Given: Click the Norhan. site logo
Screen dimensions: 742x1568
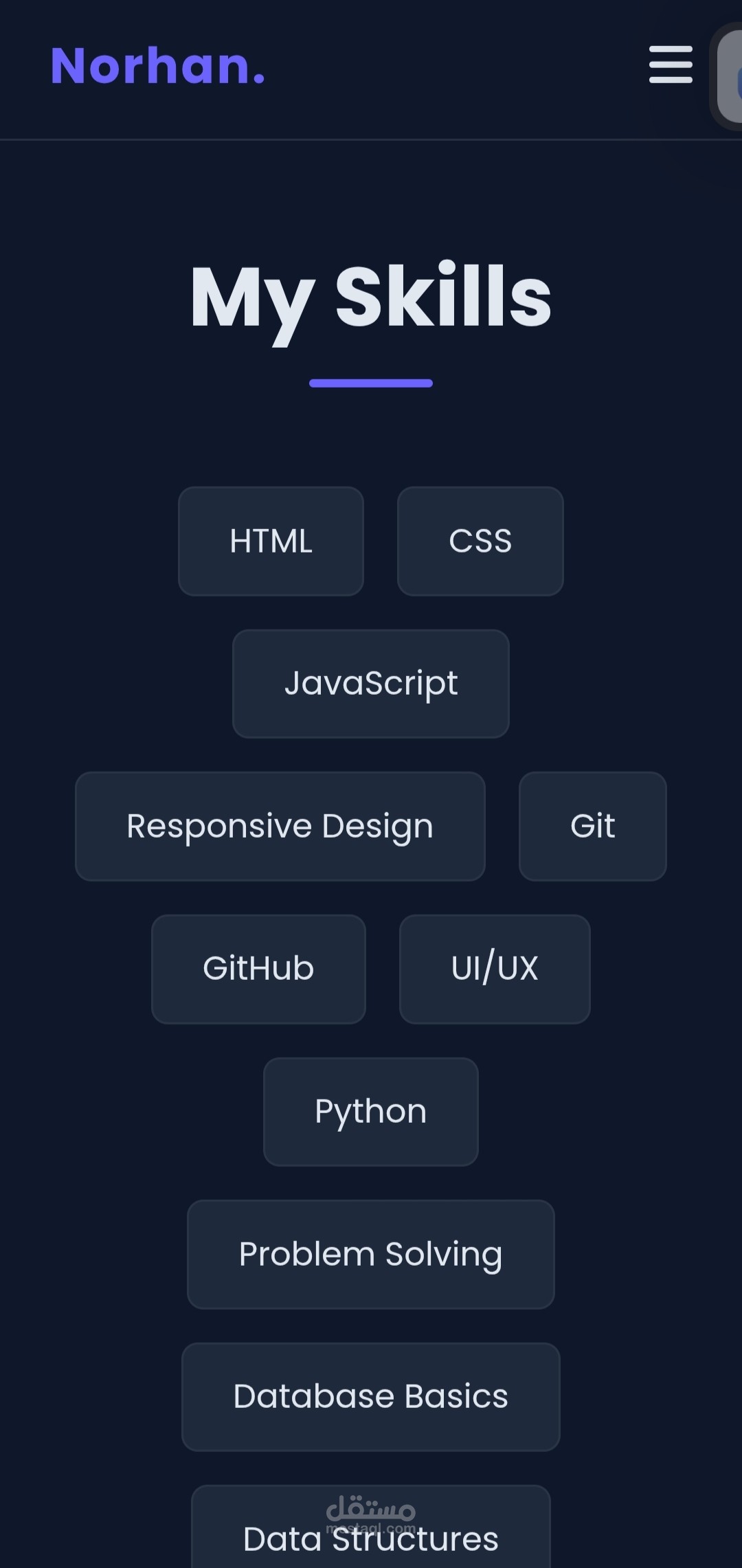Looking at the screenshot, I should (x=157, y=67).
